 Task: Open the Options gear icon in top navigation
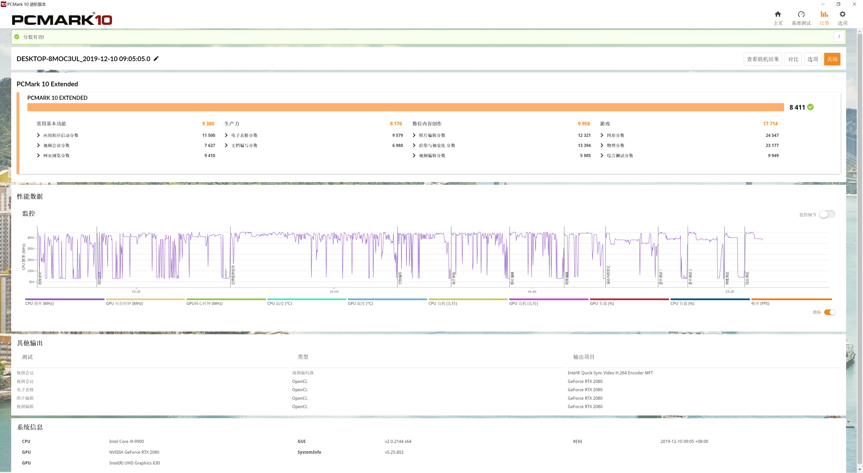(x=842, y=17)
